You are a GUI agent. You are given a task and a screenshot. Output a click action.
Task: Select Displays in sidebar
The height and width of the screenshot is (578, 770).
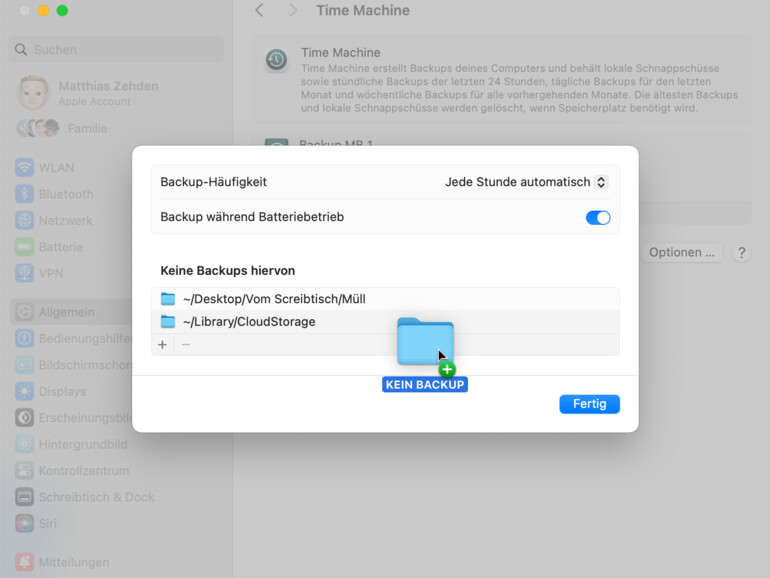tap(62, 391)
